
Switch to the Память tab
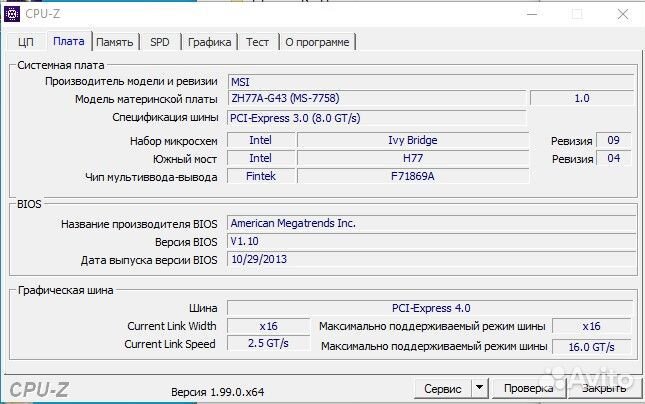(x=115, y=42)
